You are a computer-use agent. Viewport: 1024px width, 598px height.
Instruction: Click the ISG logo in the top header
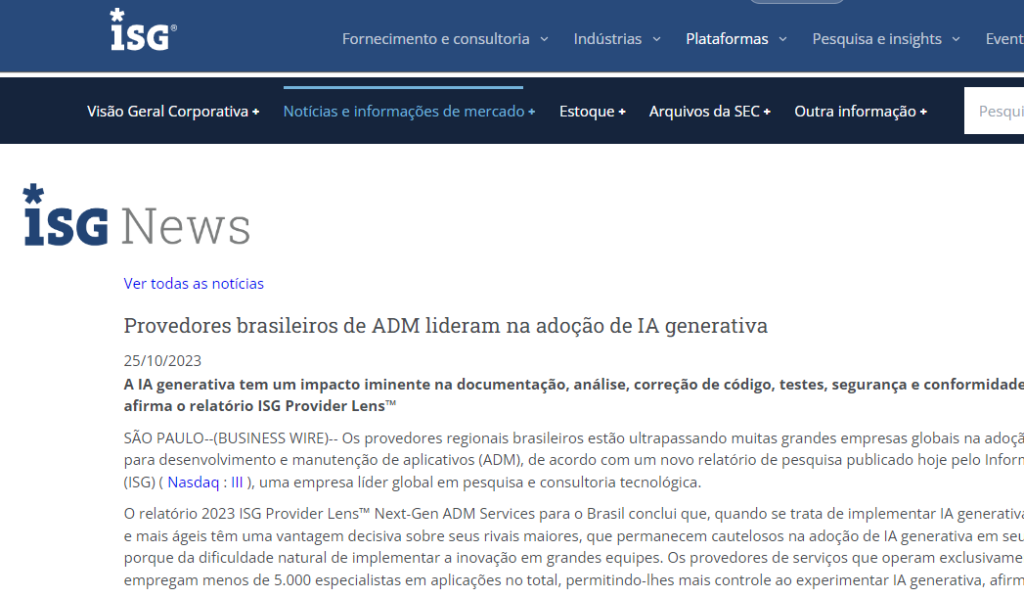coord(143,30)
